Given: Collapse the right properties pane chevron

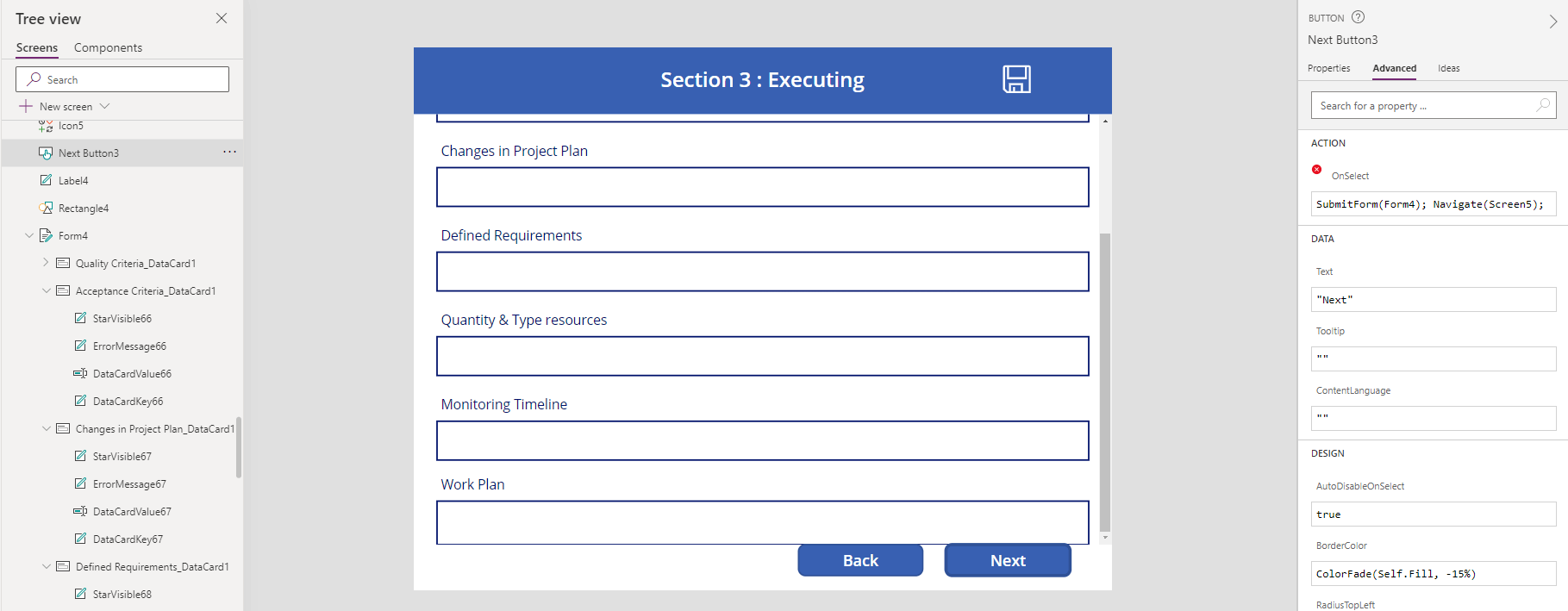Looking at the screenshot, I should [1552, 22].
